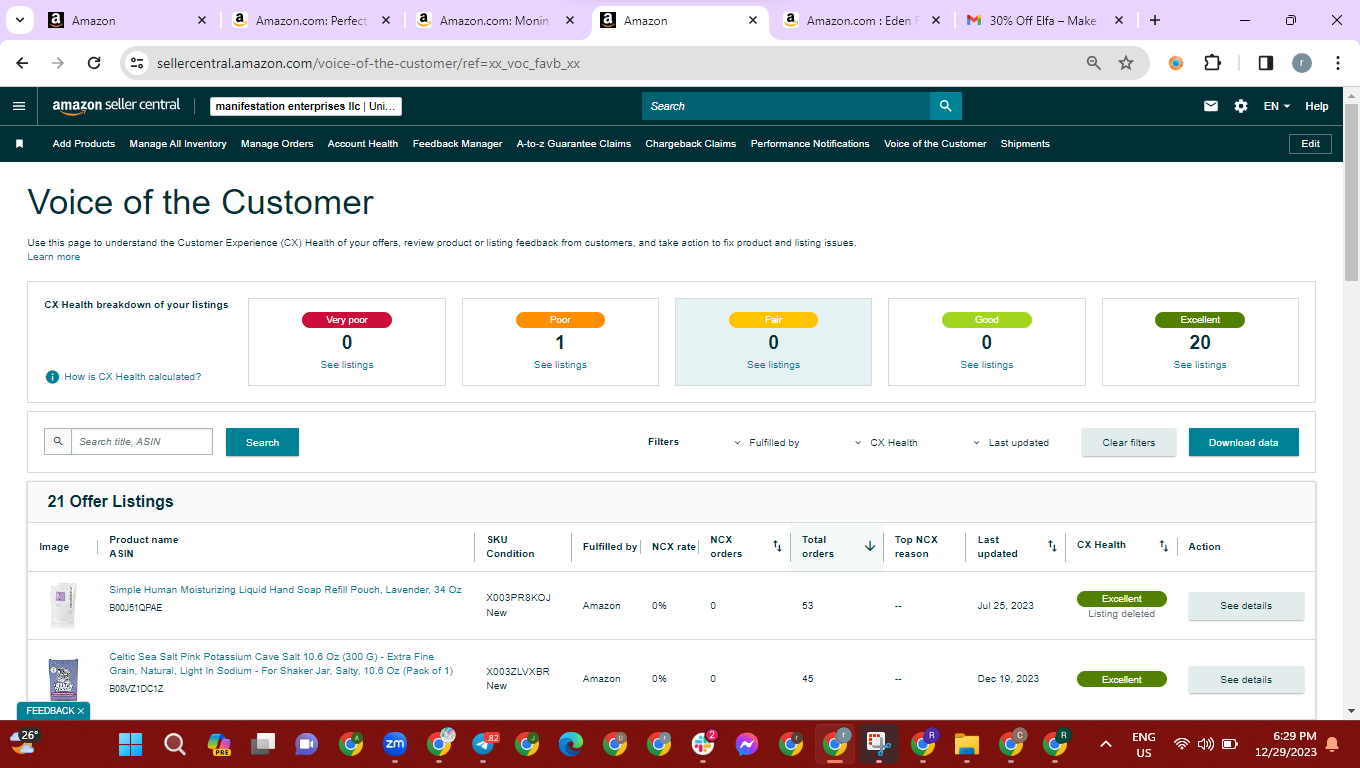Image resolution: width=1360 pixels, height=768 pixels.
Task: Click the page vertical scrollbar
Action: [1351, 190]
